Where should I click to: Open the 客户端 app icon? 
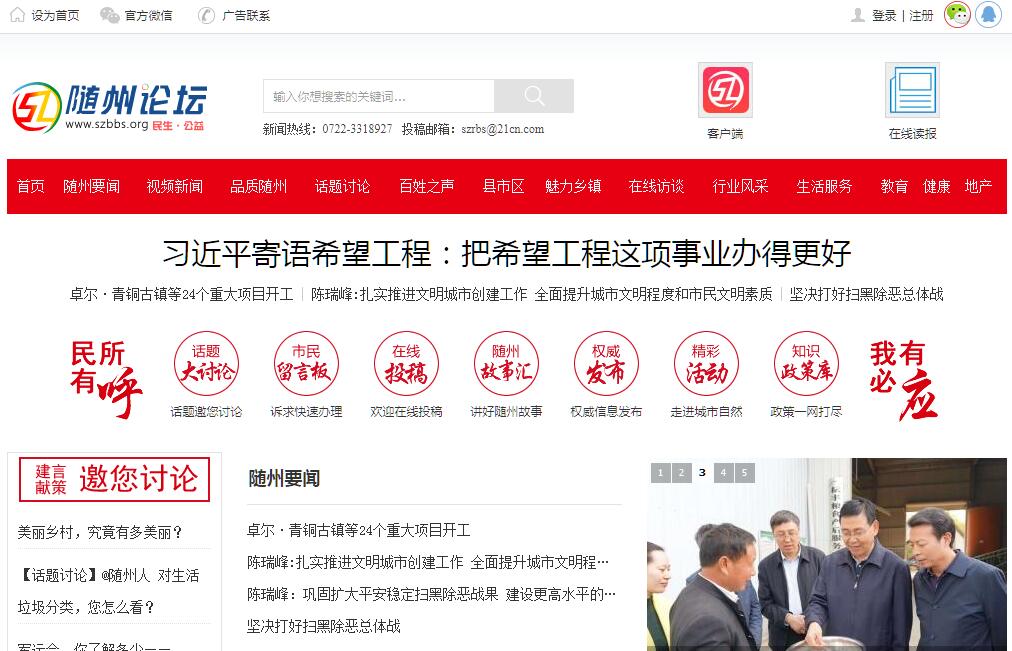[x=725, y=91]
